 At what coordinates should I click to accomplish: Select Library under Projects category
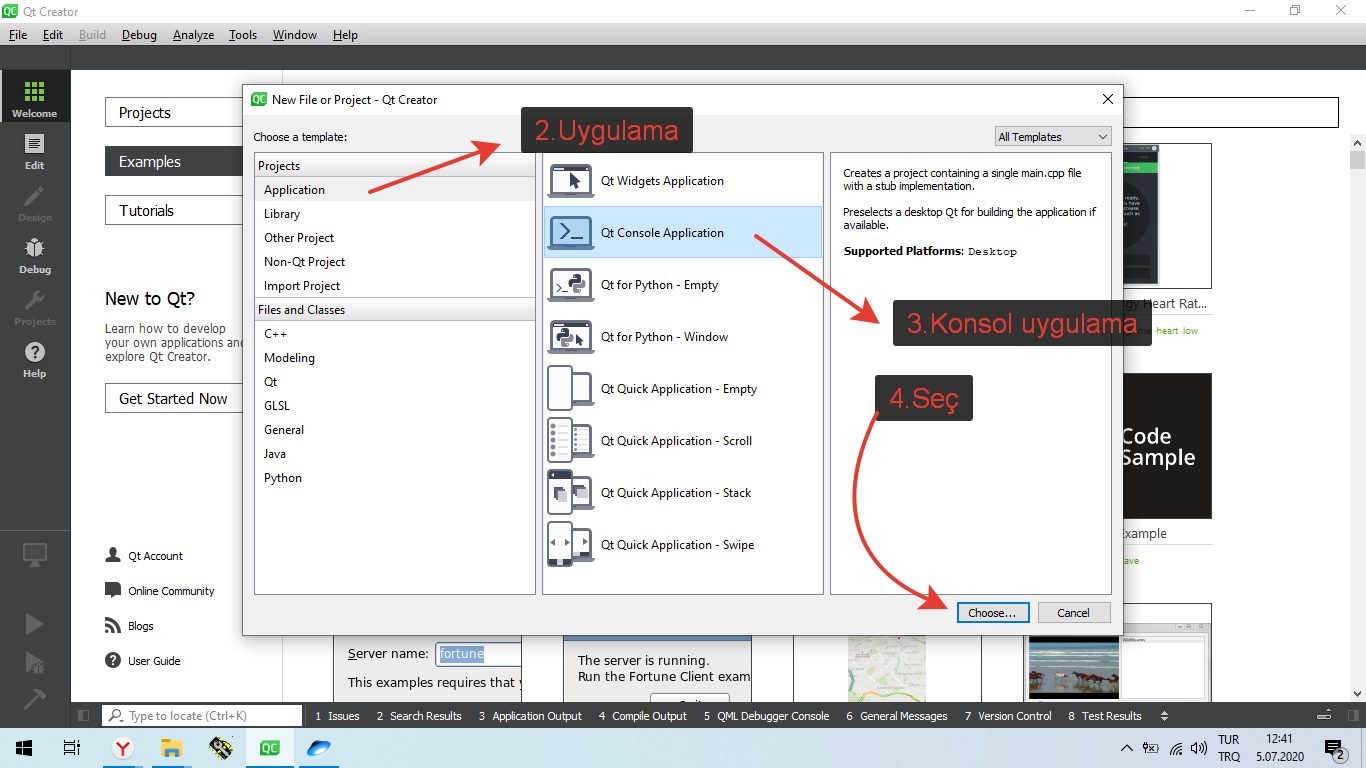click(x=282, y=214)
